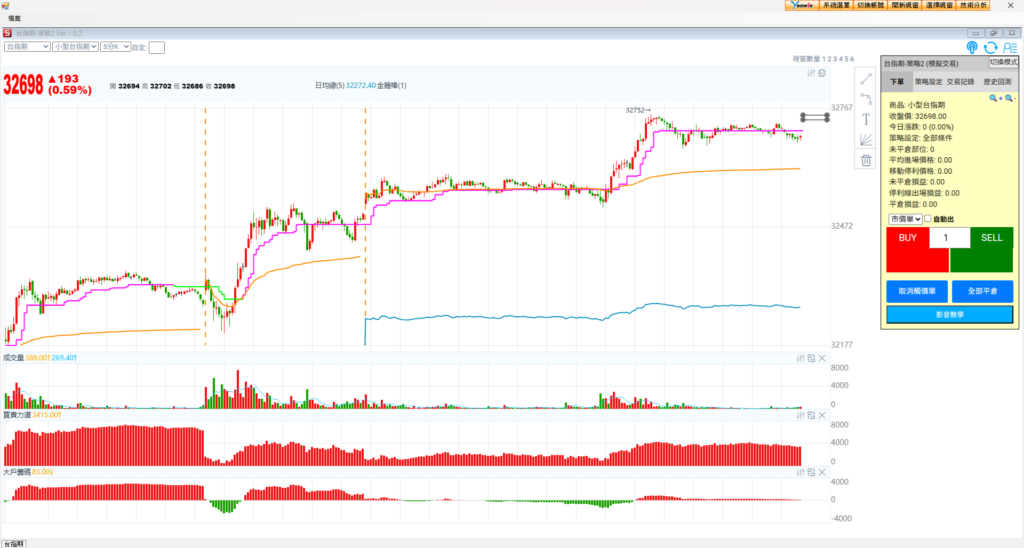Click the blue broadcast signal icon
This screenshot has width=1024, height=548.
[972, 47]
